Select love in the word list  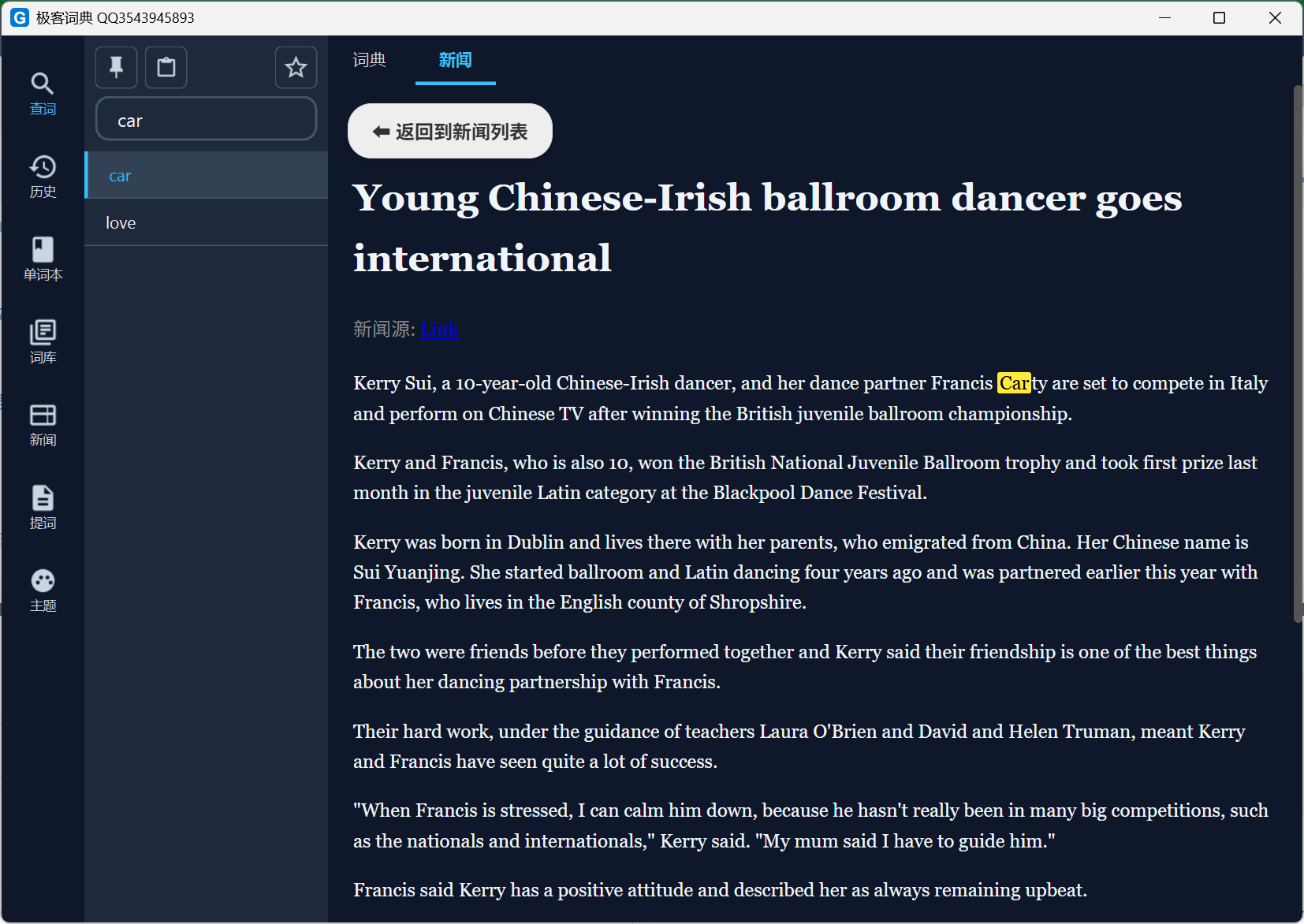pos(206,223)
